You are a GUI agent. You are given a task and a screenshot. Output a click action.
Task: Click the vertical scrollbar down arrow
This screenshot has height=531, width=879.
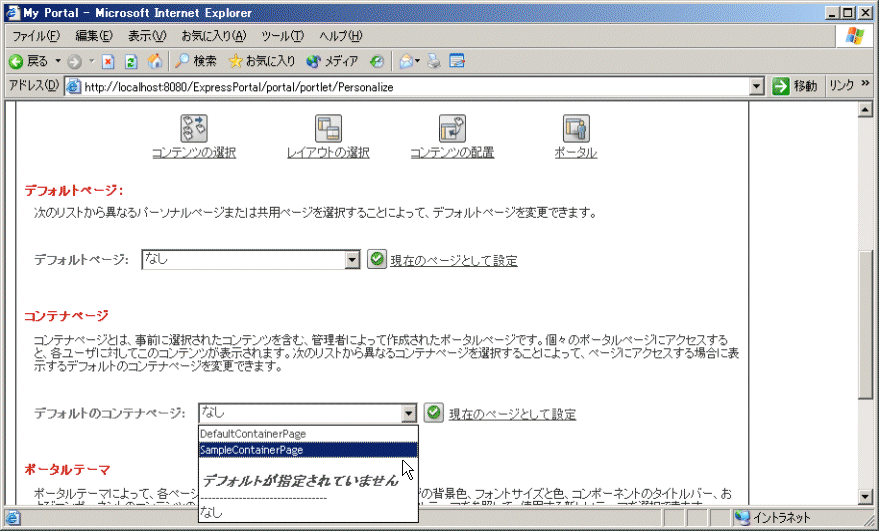coord(865,497)
